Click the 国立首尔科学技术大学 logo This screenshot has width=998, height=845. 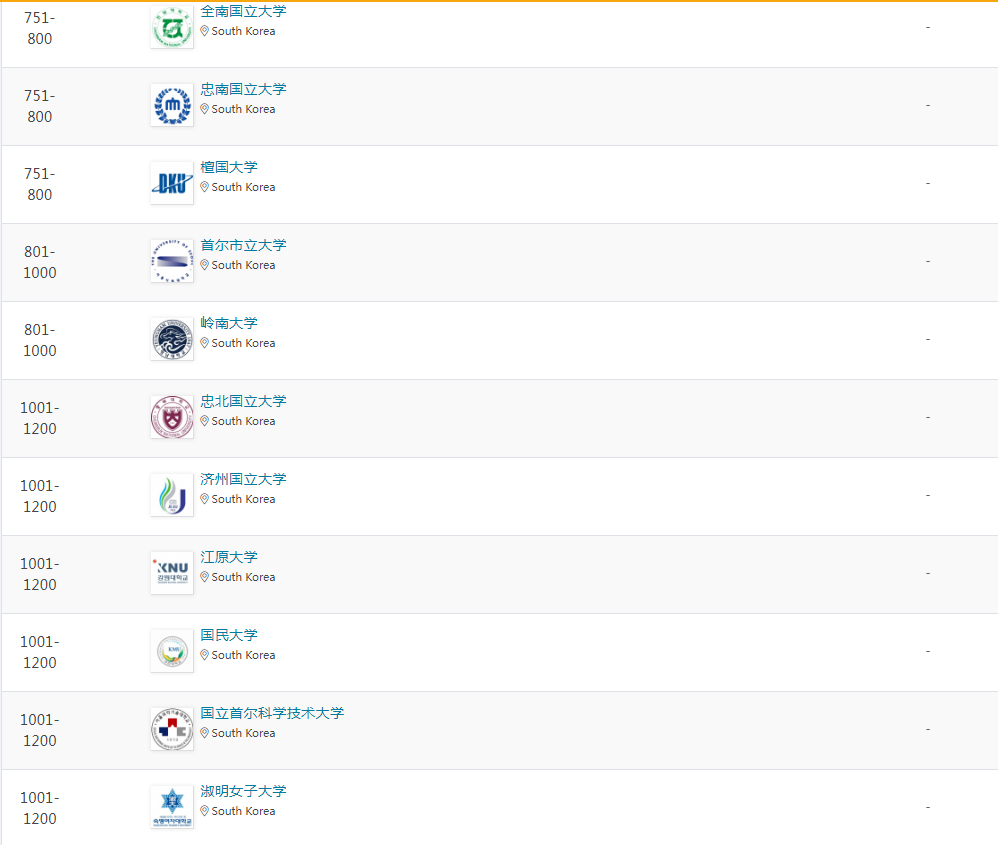[172, 728]
